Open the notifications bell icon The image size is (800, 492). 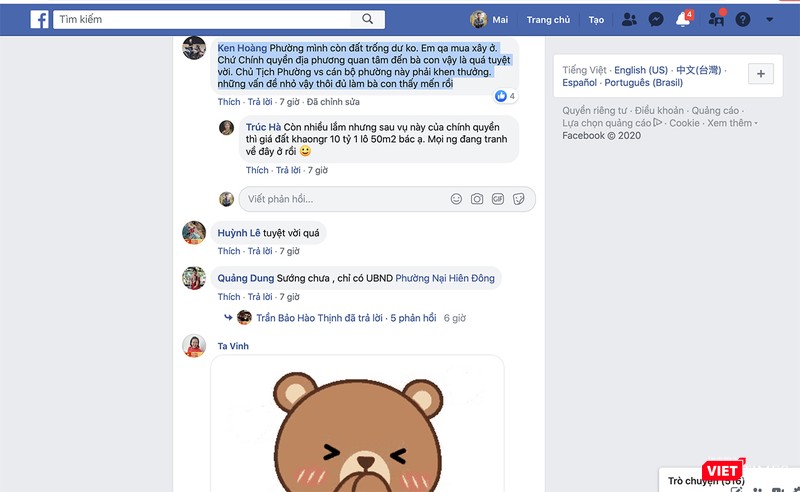pos(683,19)
